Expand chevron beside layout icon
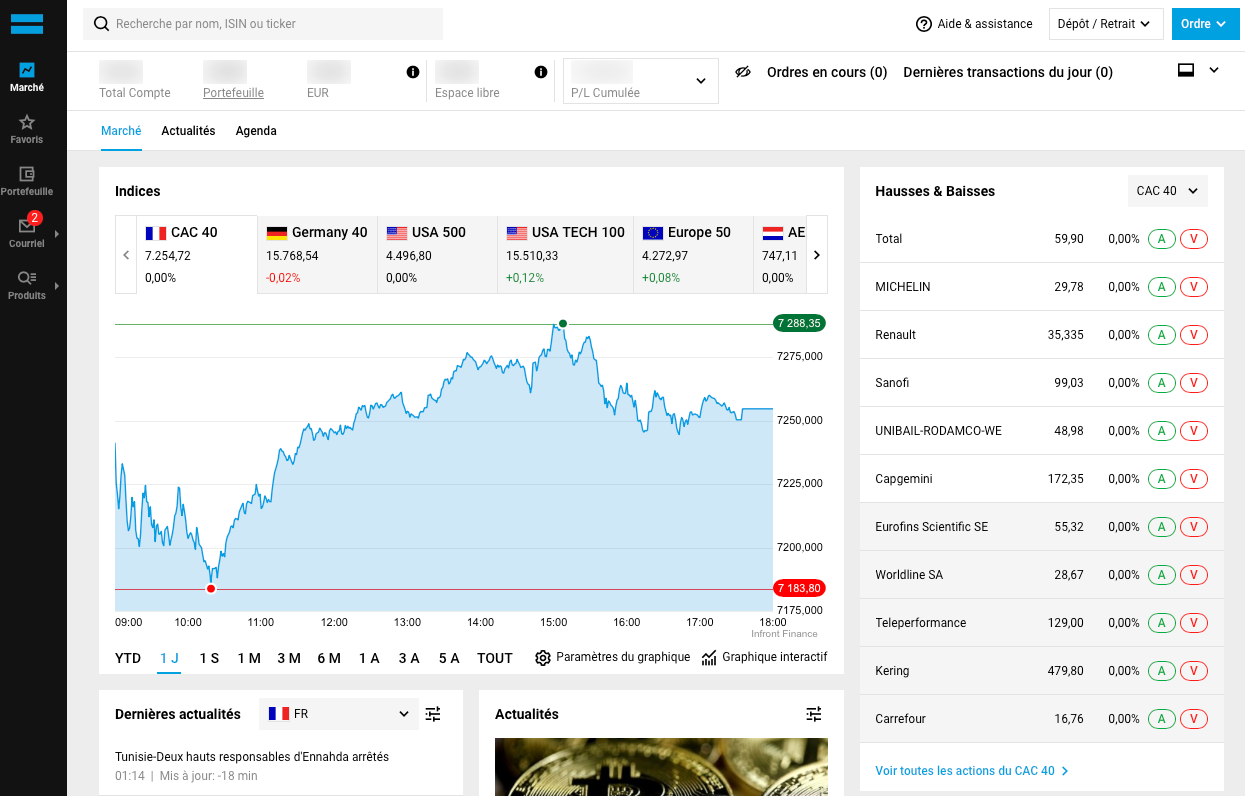The width and height of the screenshot is (1245, 796). point(1214,70)
